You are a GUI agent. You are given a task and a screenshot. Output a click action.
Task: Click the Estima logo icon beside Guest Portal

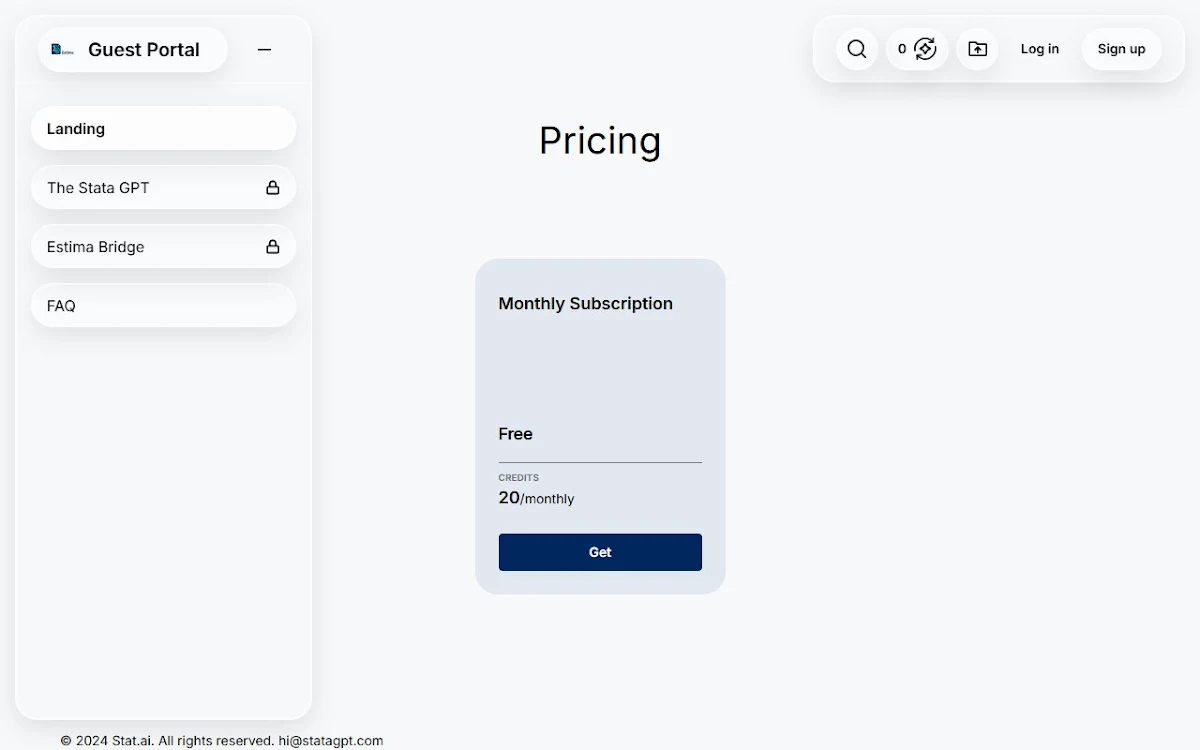coord(62,50)
